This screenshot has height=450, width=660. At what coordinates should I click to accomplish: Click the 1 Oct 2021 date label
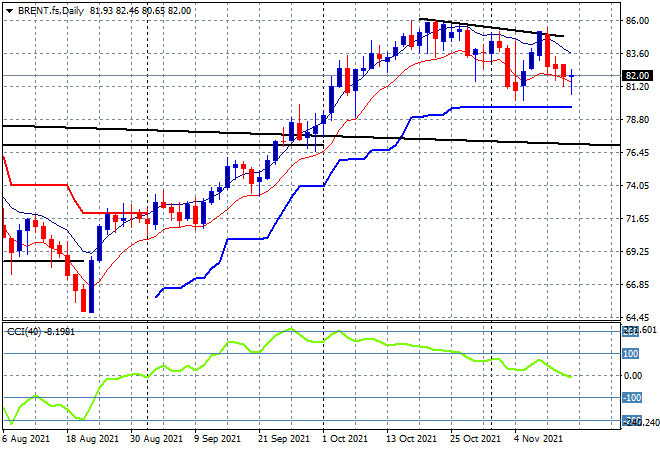coord(345,439)
